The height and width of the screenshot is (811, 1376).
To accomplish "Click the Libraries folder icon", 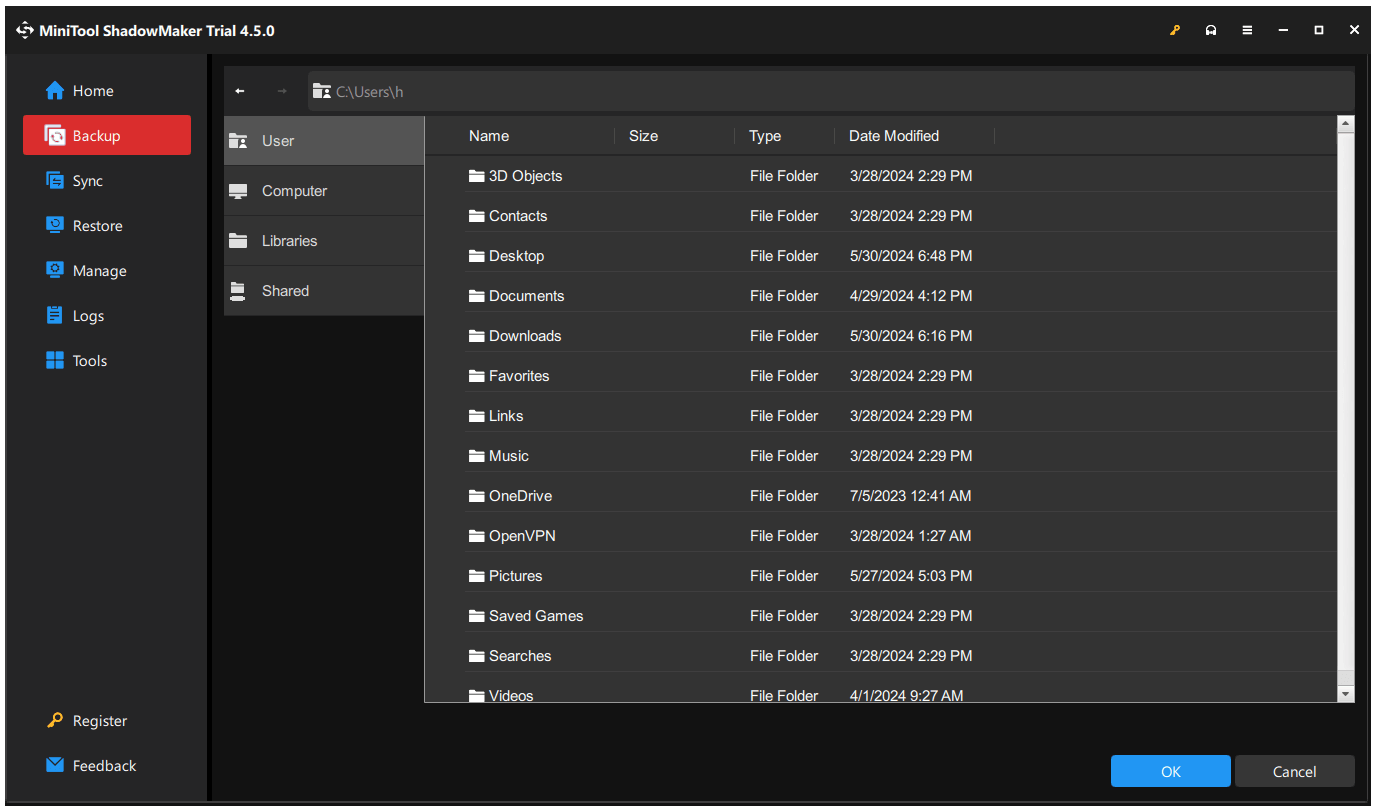I will (237, 241).
